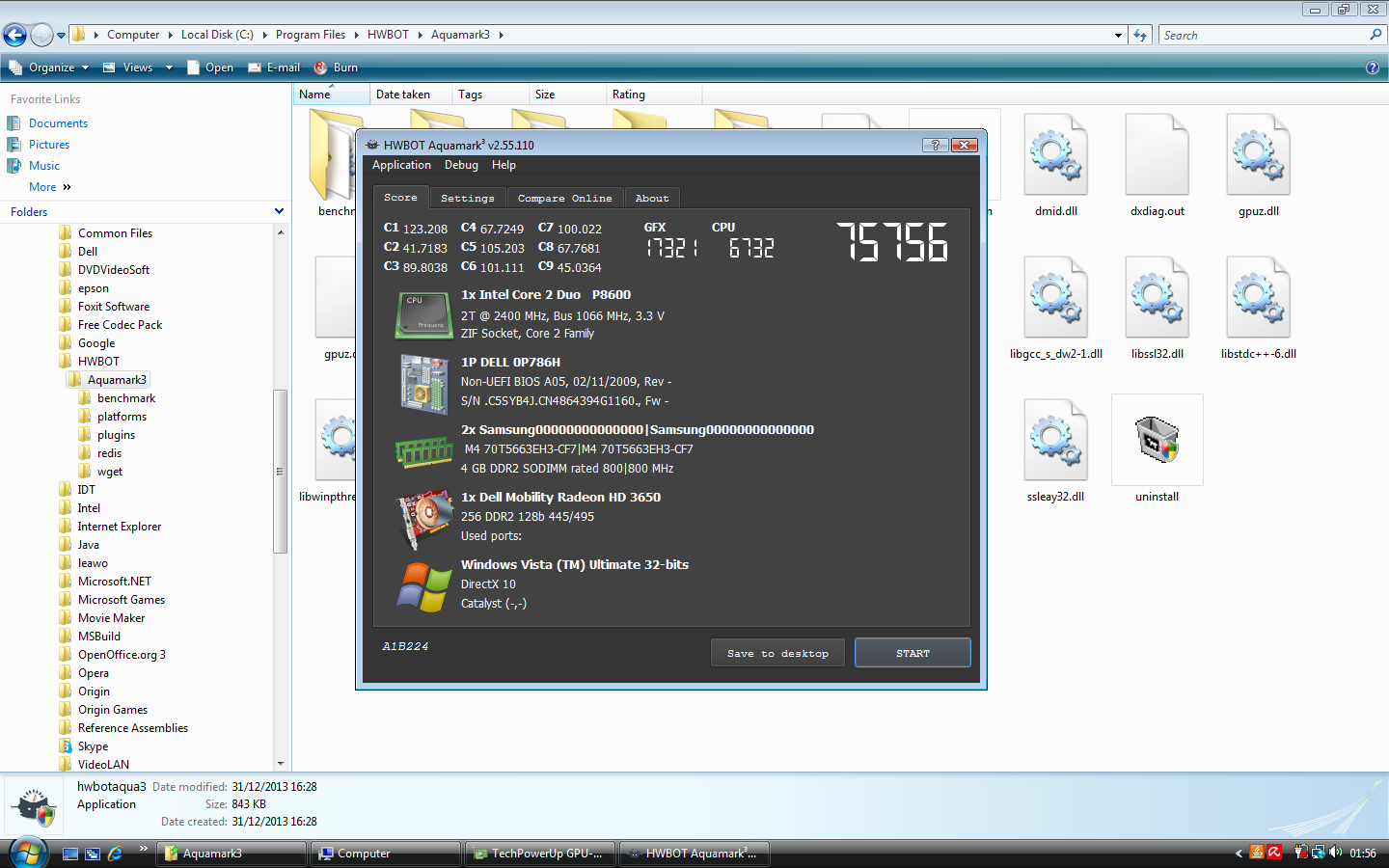Click the E-mail toolbar button
This screenshot has width=1389, height=868.
[274, 68]
